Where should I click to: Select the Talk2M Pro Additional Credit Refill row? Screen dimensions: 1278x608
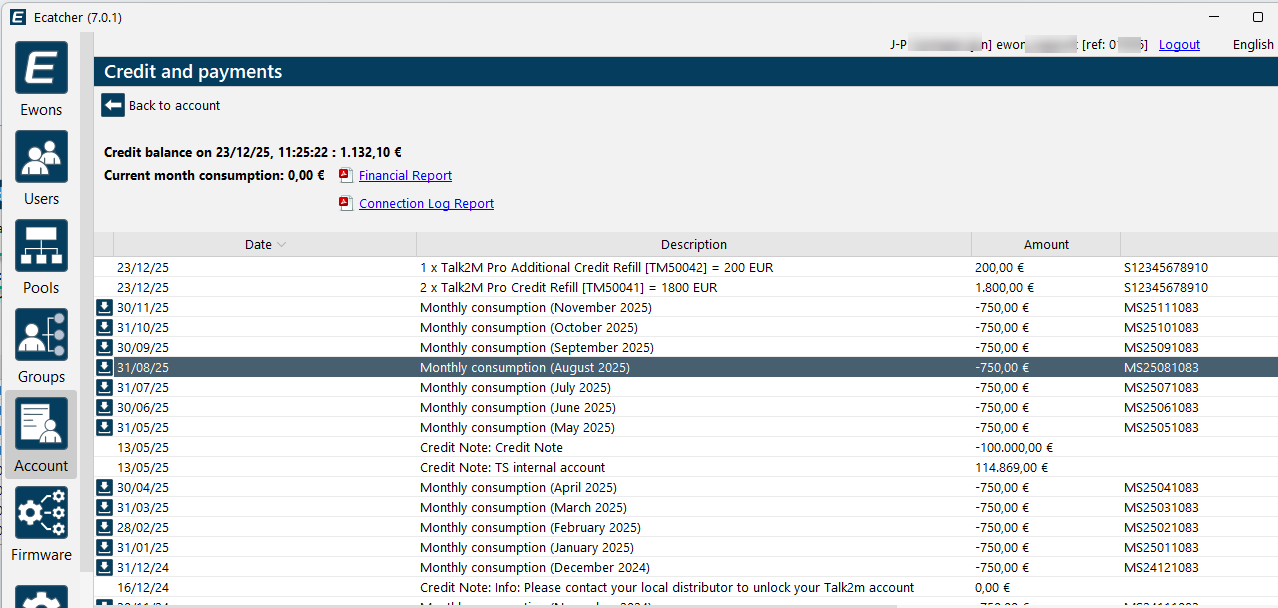596,268
